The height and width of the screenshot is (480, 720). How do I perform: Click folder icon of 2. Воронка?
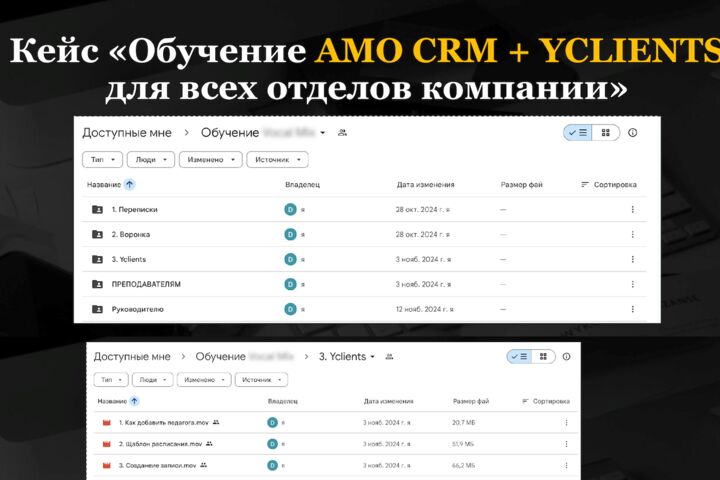tap(97, 234)
